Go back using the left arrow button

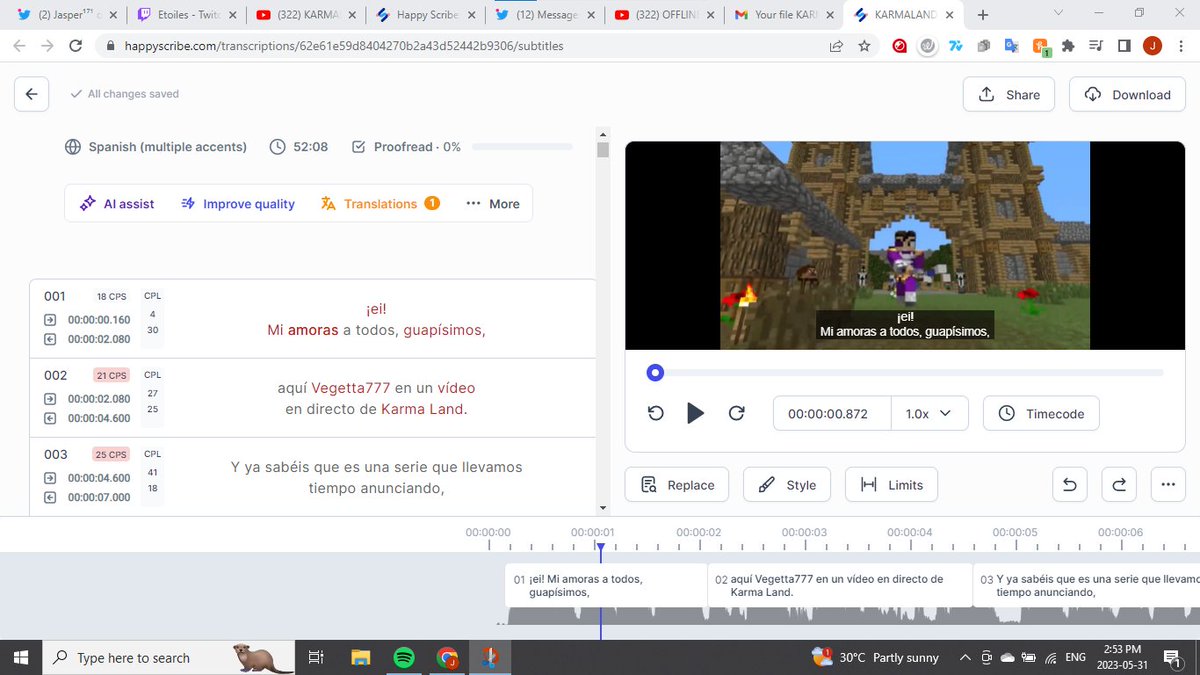tap(31, 94)
